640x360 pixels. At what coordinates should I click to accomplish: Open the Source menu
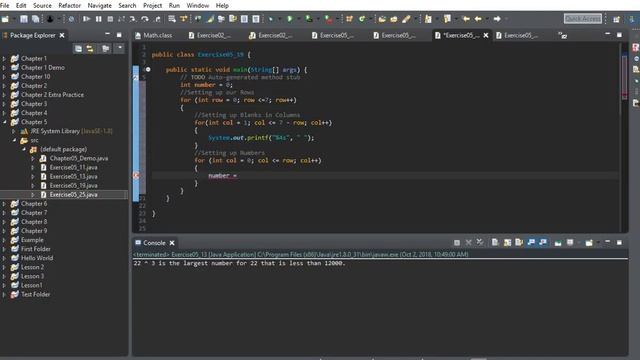pos(42,5)
